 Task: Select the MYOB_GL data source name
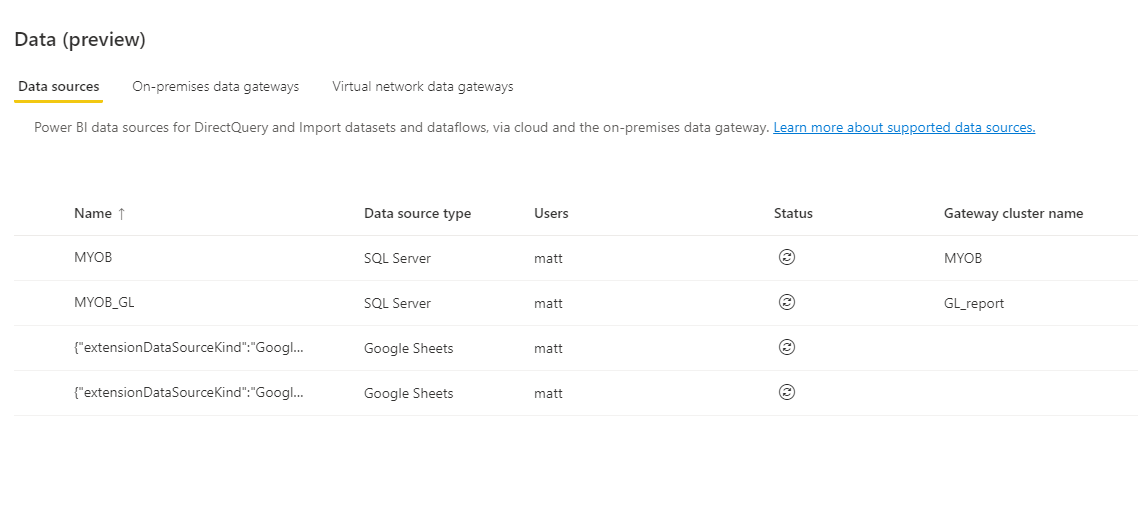tap(104, 302)
